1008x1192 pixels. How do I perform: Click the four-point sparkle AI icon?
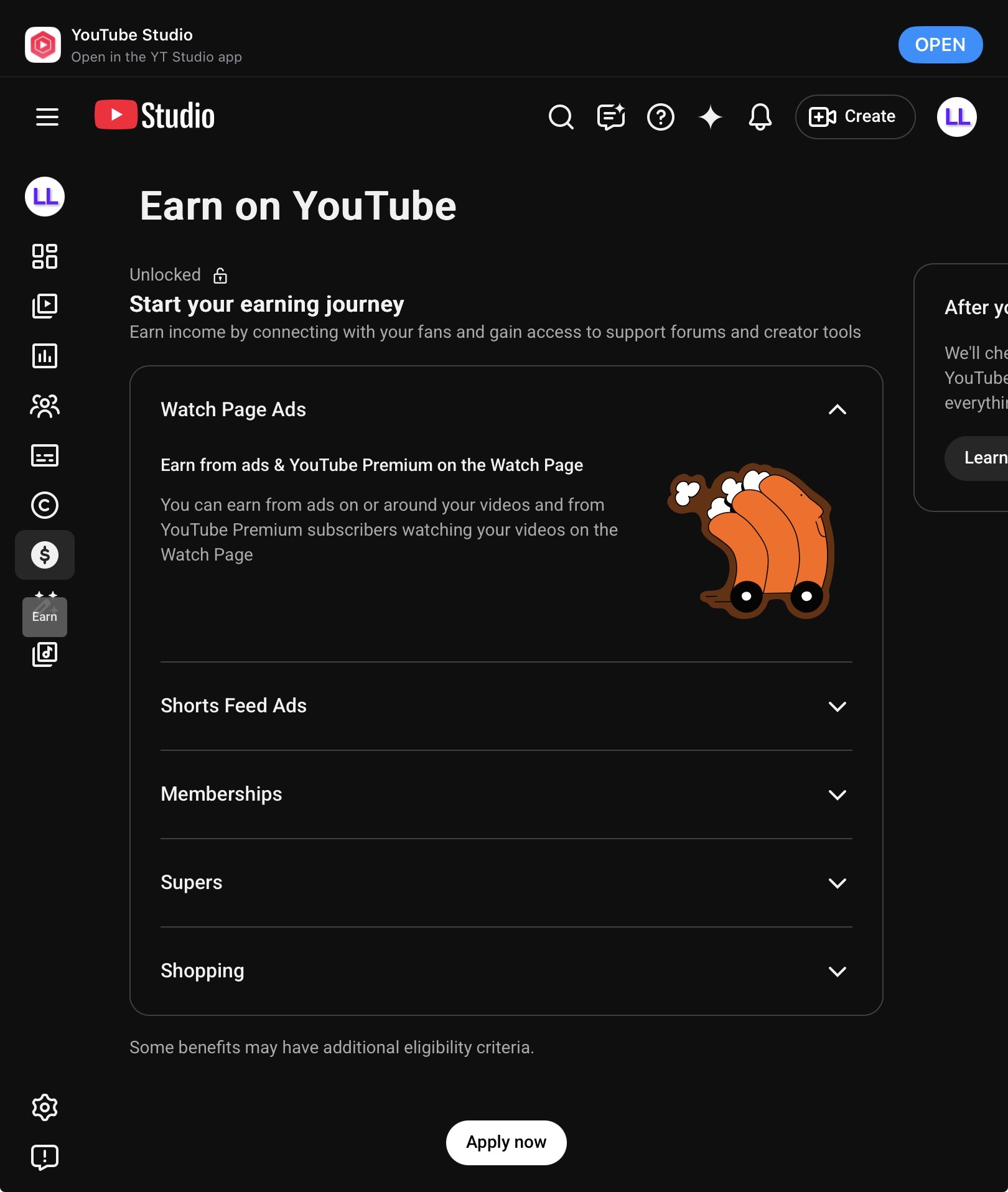[711, 116]
